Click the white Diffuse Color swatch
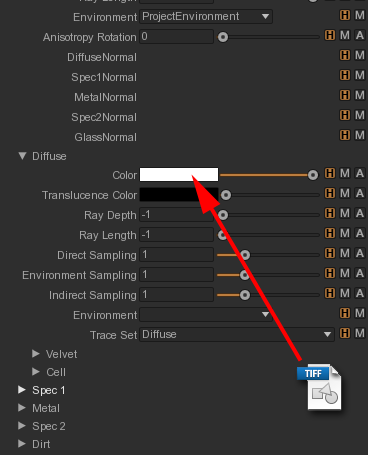The image size is (368, 455). 179,175
